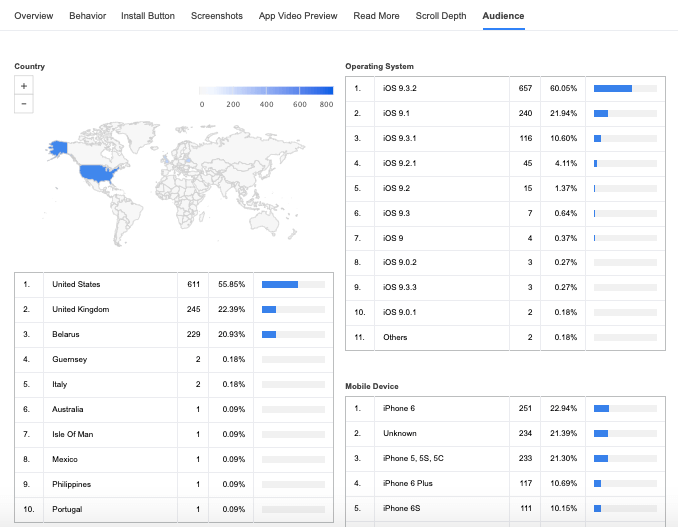Click the United States percentage bar
Viewport: 678px width, 527px height.
point(293,284)
